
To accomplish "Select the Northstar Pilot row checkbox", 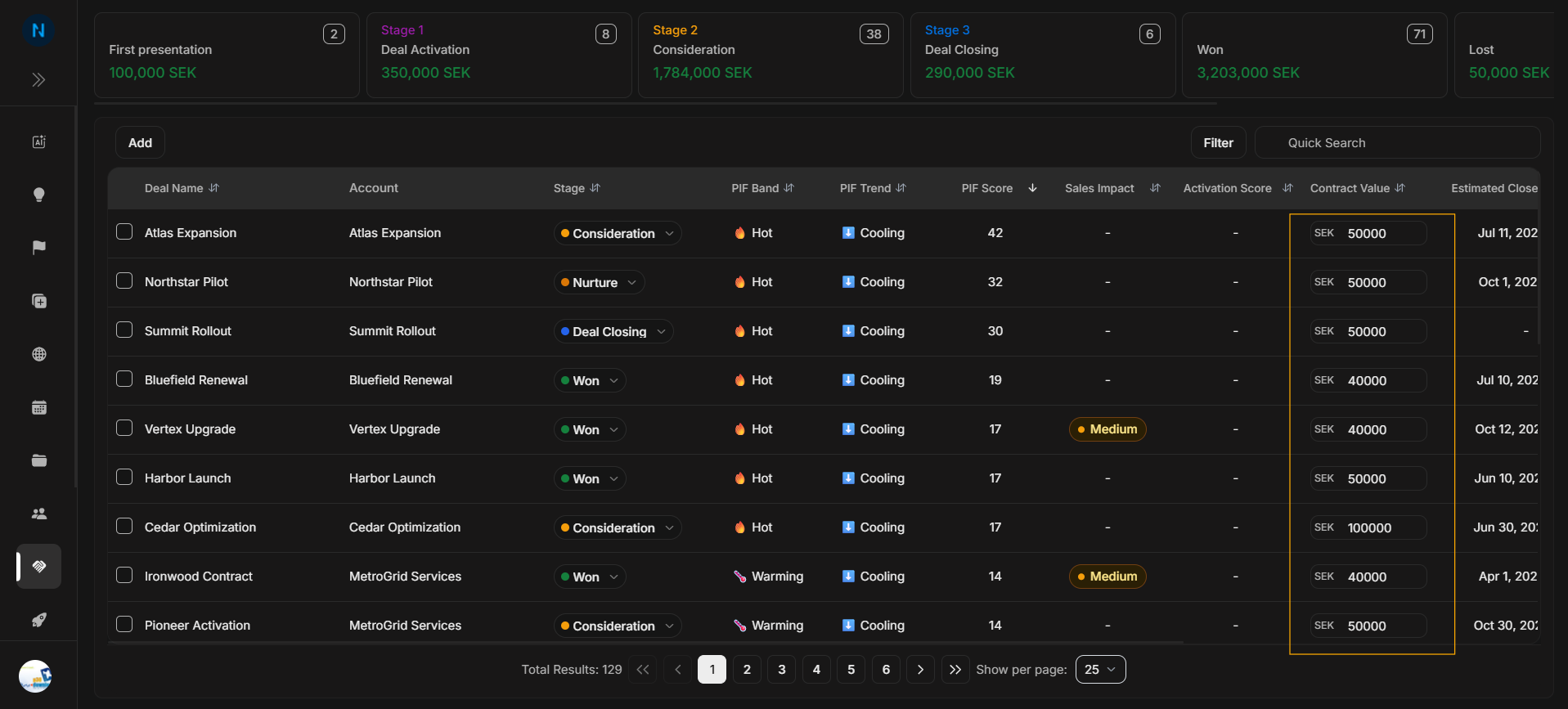I will 124,280.
